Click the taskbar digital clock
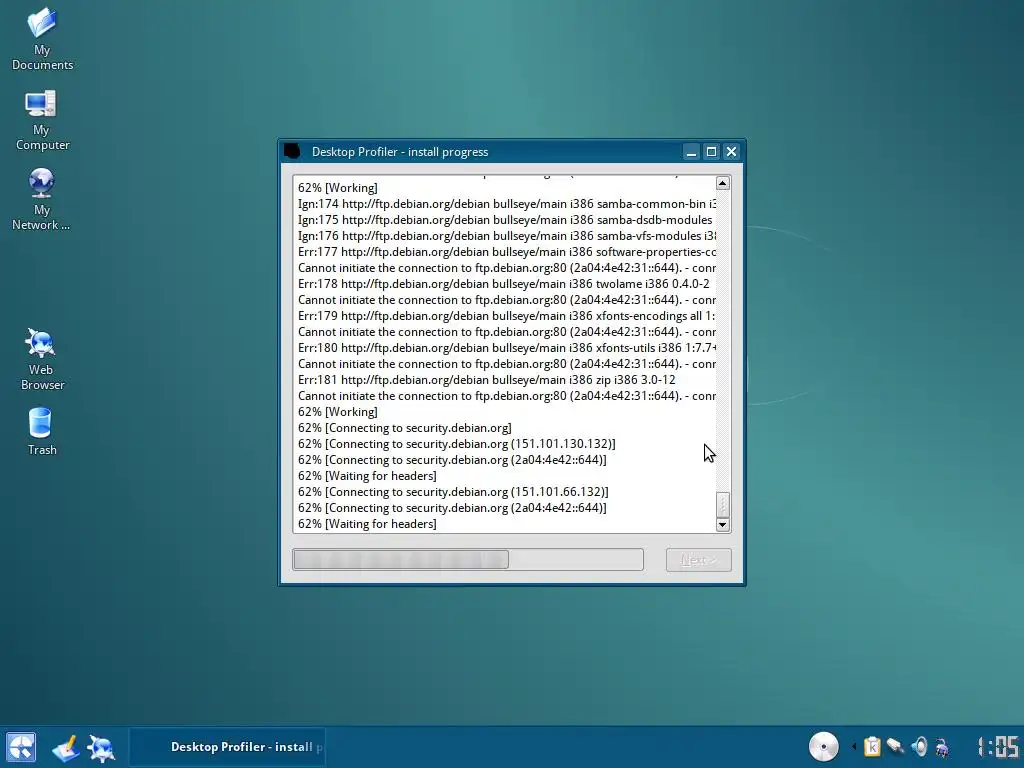Viewport: 1024px width, 768px height. [999, 746]
